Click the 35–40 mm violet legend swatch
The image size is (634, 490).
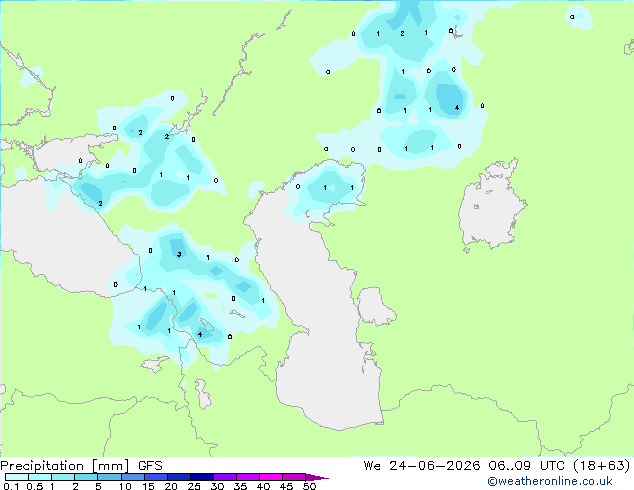coord(247,477)
